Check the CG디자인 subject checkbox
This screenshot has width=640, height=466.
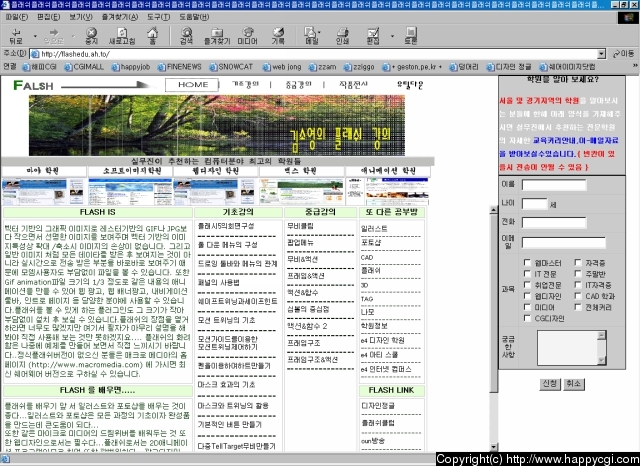(x=527, y=317)
